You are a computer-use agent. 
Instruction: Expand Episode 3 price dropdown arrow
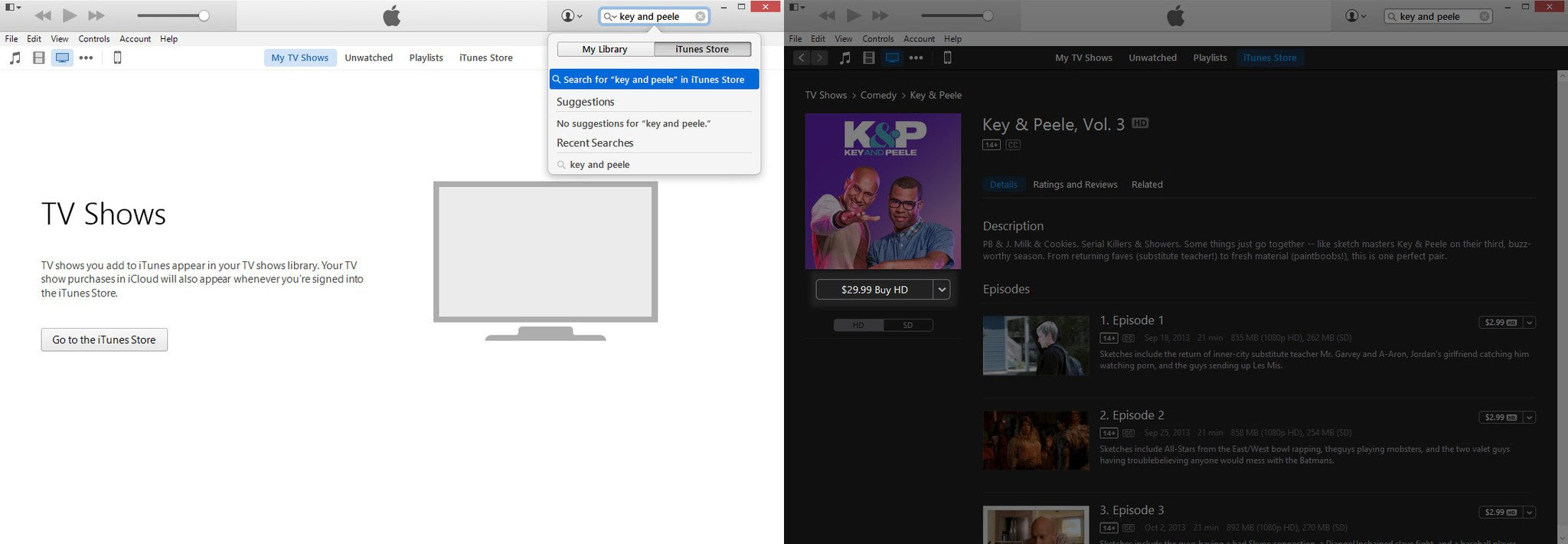[1529, 513]
